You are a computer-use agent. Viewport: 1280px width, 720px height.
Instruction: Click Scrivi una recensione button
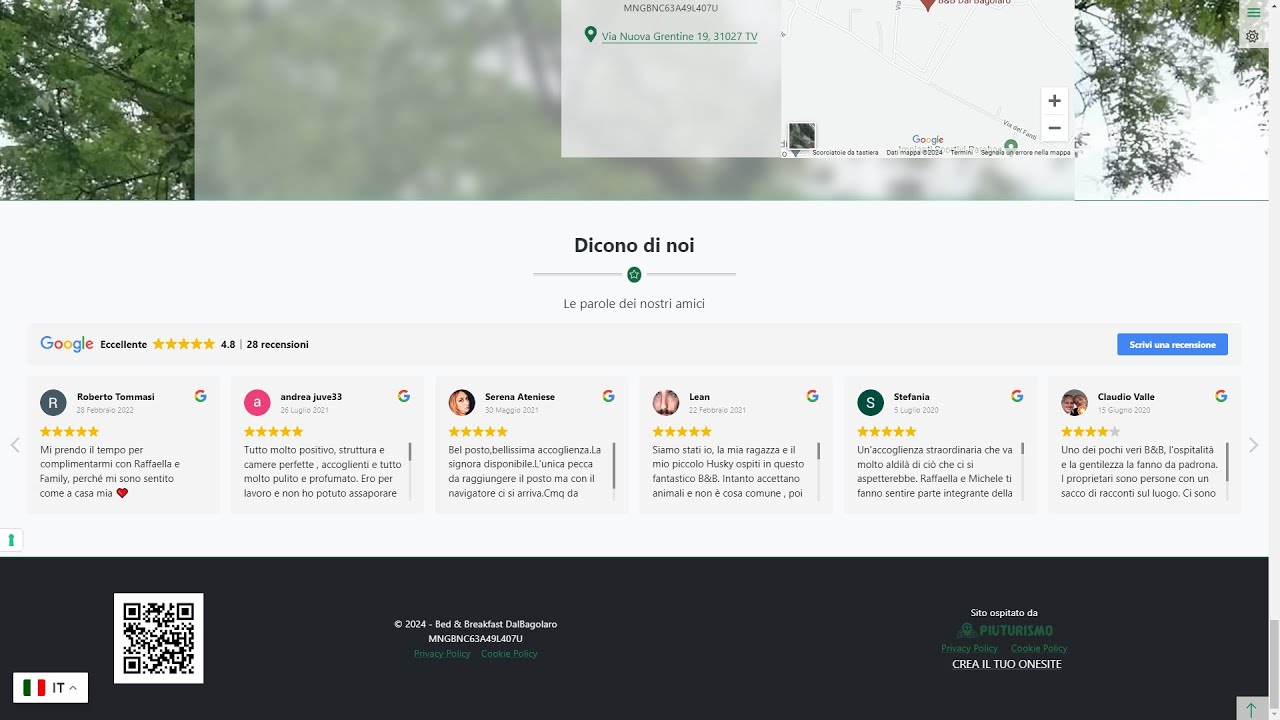click(1172, 344)
